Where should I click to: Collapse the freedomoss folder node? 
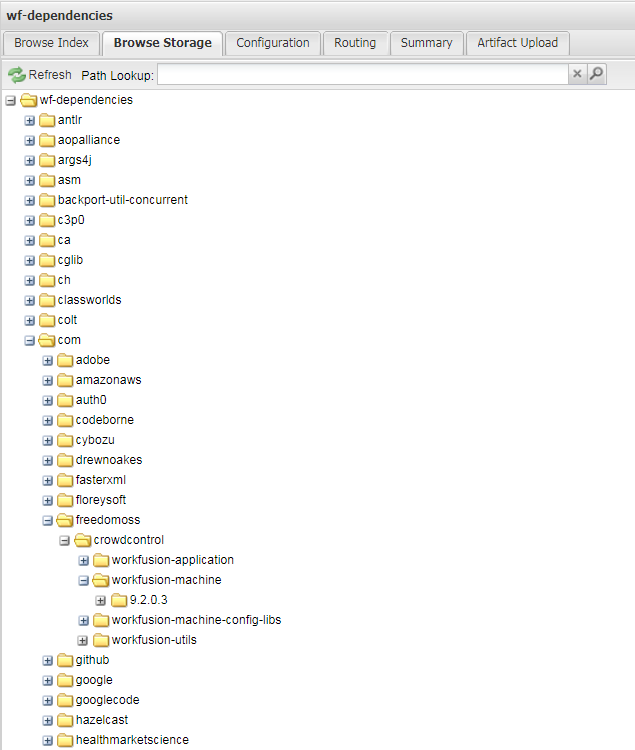[47, 520]
